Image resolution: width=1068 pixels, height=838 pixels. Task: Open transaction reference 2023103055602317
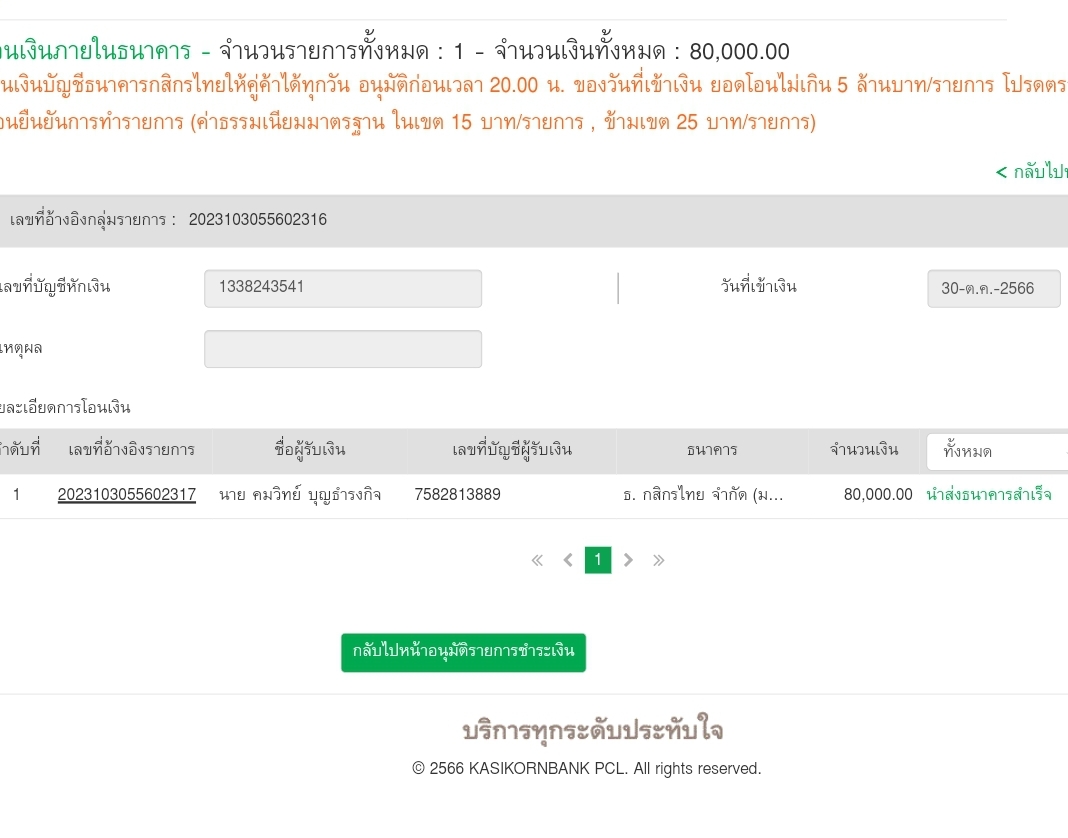127,495
